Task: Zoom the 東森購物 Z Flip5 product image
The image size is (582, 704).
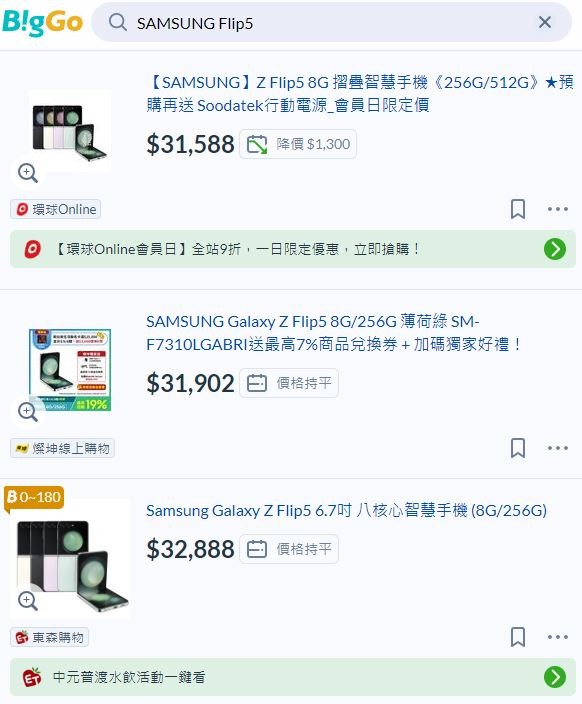Action: (28, 600)
